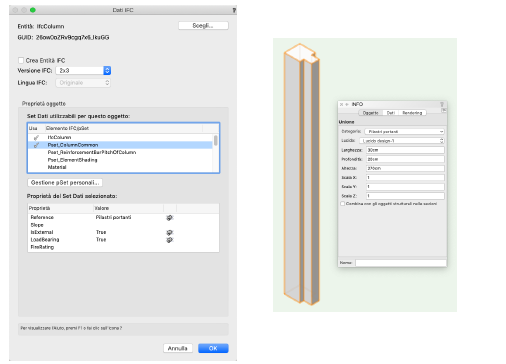Click the Scala Y input field
Viewport: 506px width, 364px height.
[x=405, y=187]
